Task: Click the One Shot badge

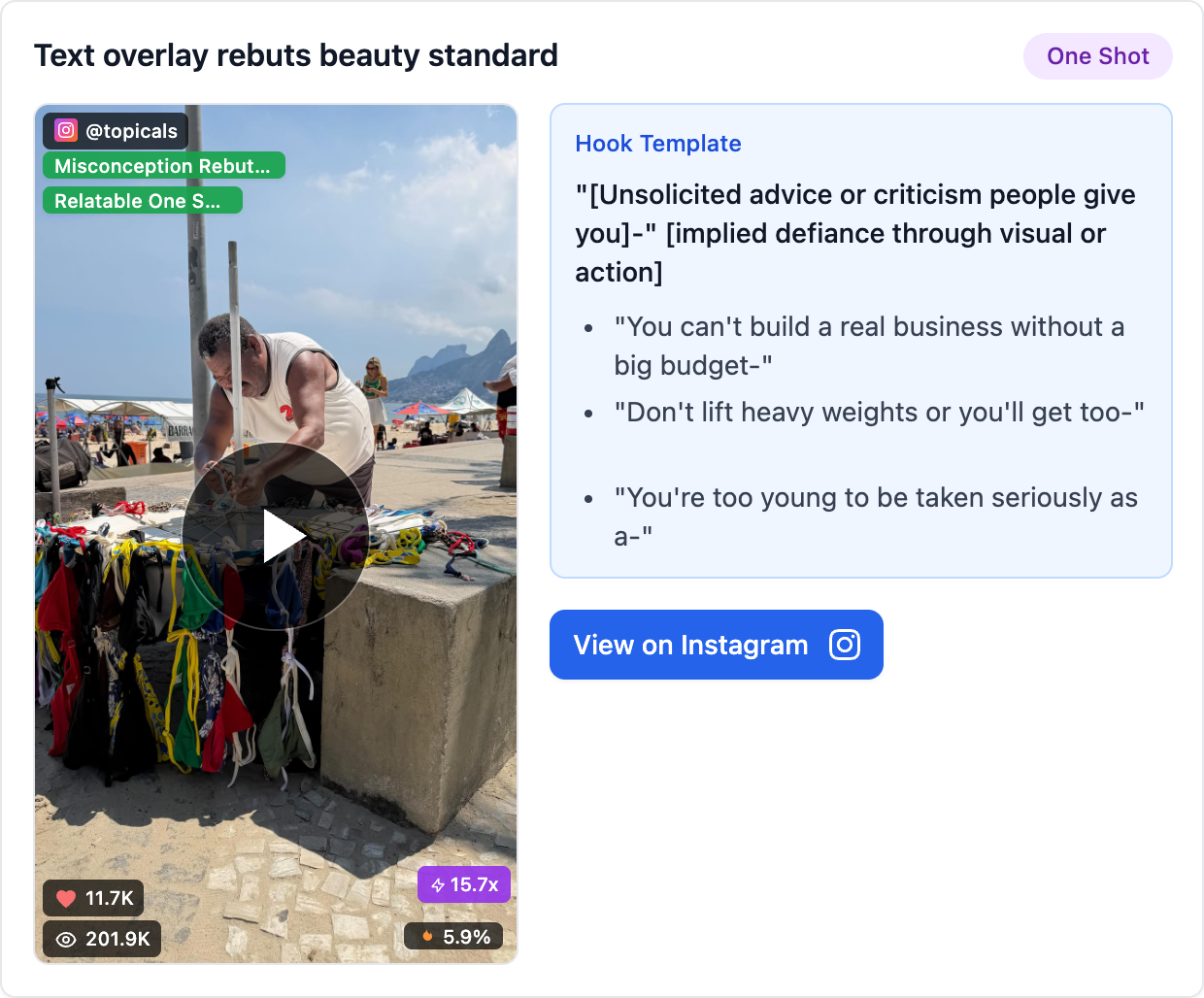Action: coord(1097,56)
